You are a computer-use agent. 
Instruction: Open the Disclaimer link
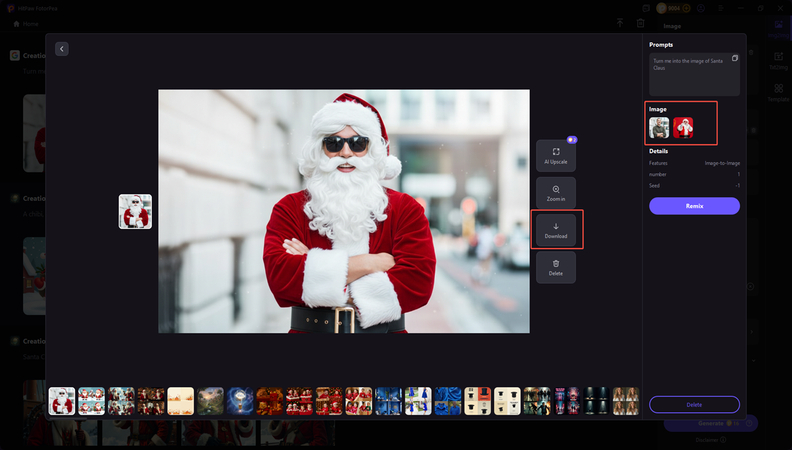[x=710, y=440]
